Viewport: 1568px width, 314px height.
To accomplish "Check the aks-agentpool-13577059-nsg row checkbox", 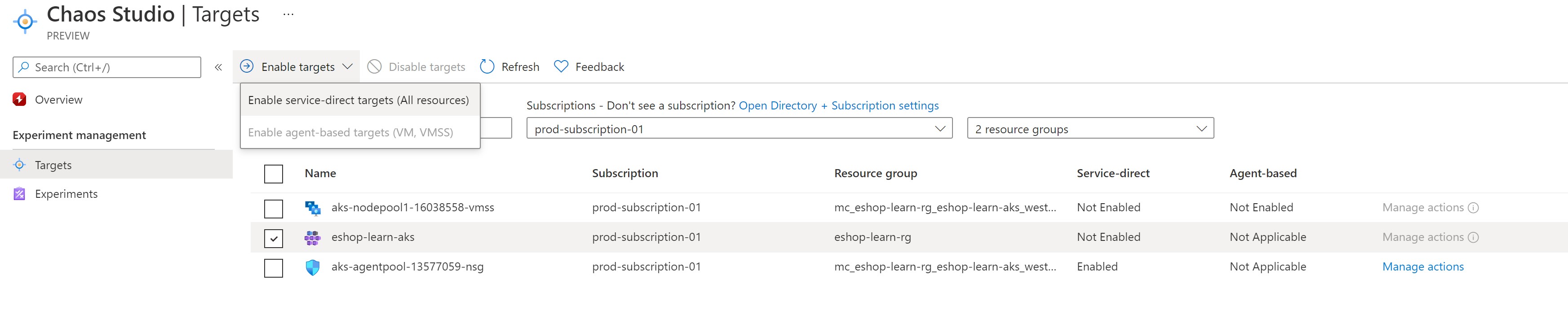I will click(x=273, y=268).
